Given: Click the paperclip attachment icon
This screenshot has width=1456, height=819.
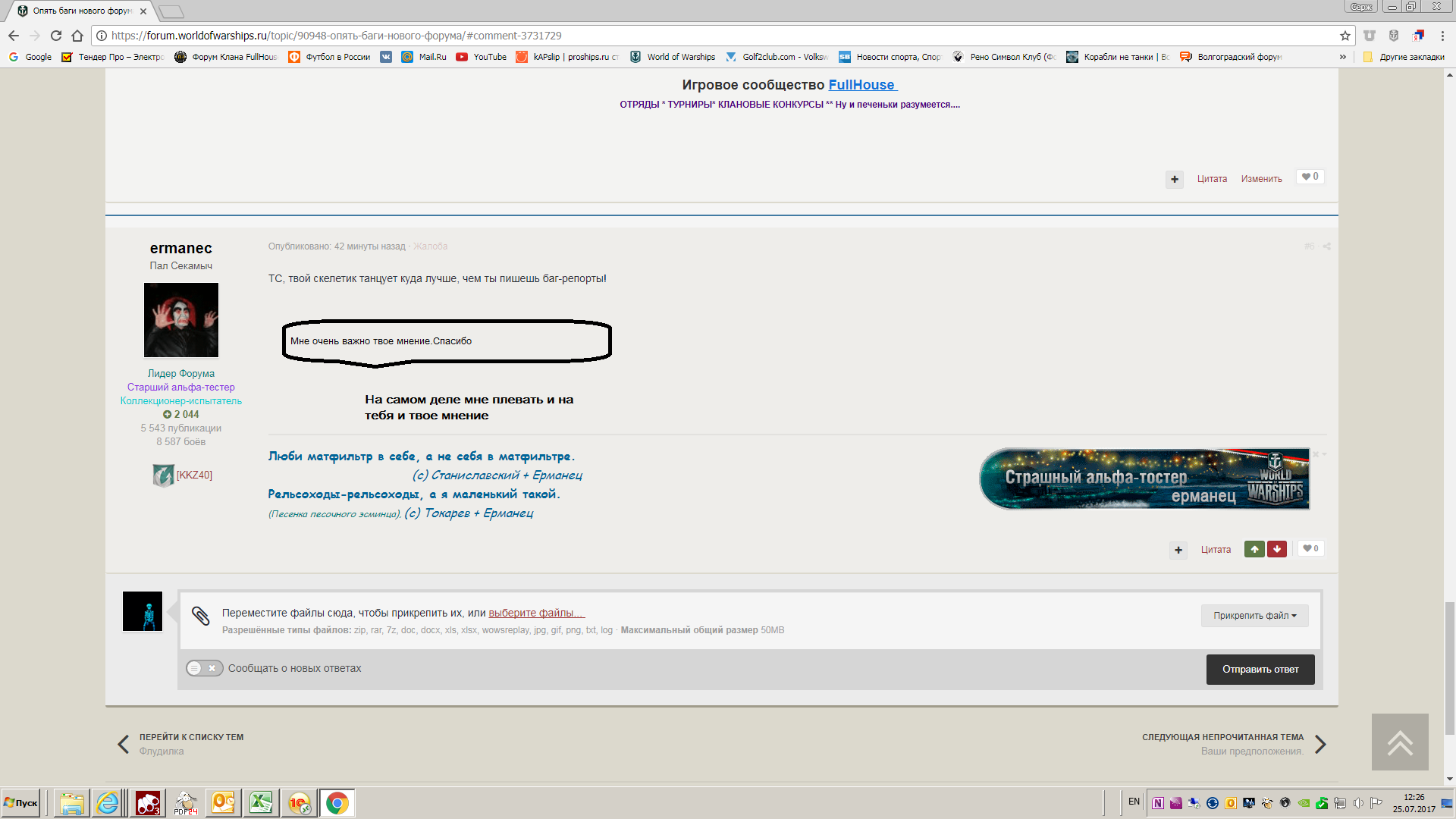Looking at the screenshot, I should 200,616.
